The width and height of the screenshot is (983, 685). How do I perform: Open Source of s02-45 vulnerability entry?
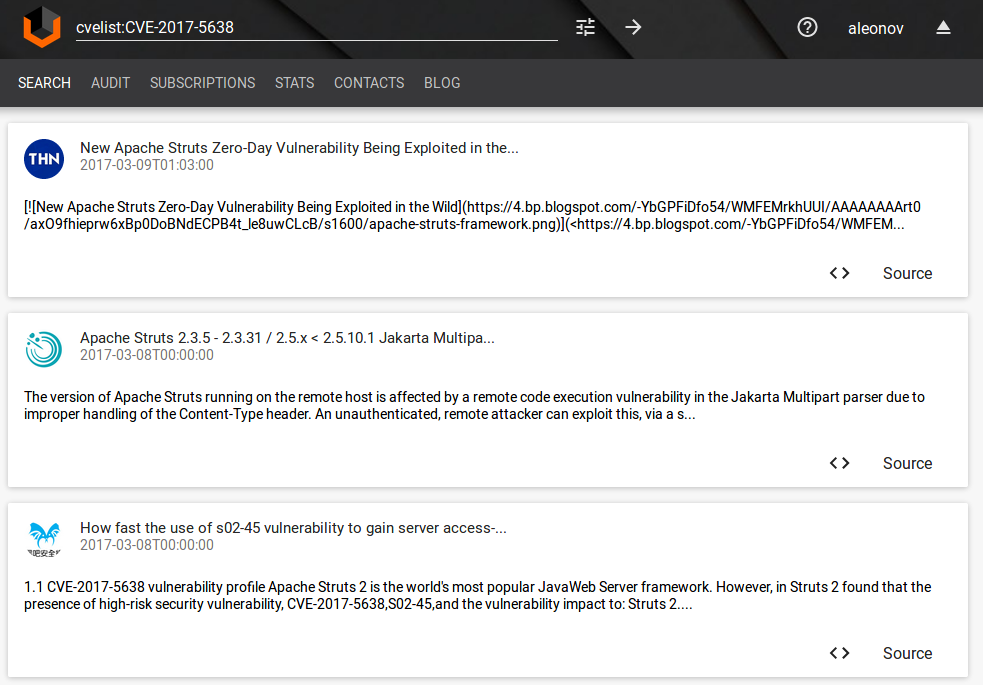[x=907, y=653]
